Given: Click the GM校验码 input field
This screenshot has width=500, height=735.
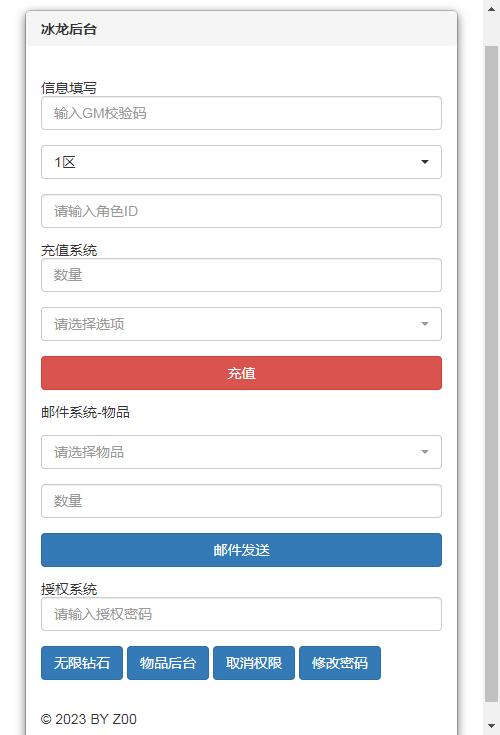Looking at the screenshot, I should point(241,113).
